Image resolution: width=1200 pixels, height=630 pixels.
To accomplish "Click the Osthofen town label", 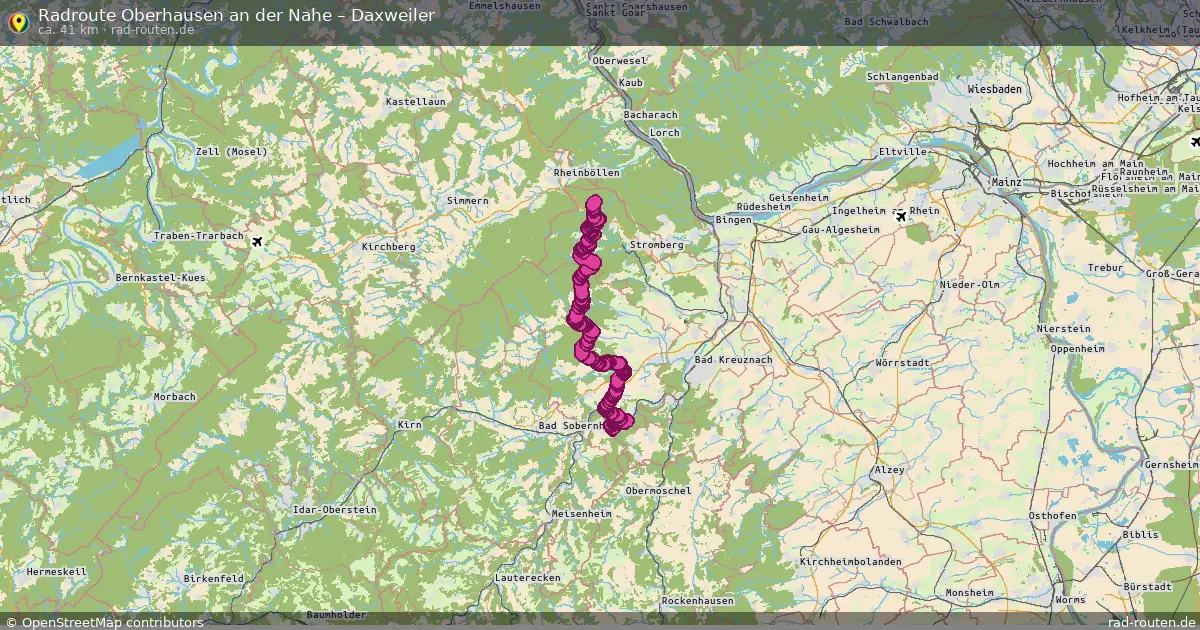I will coord(1055,515).
